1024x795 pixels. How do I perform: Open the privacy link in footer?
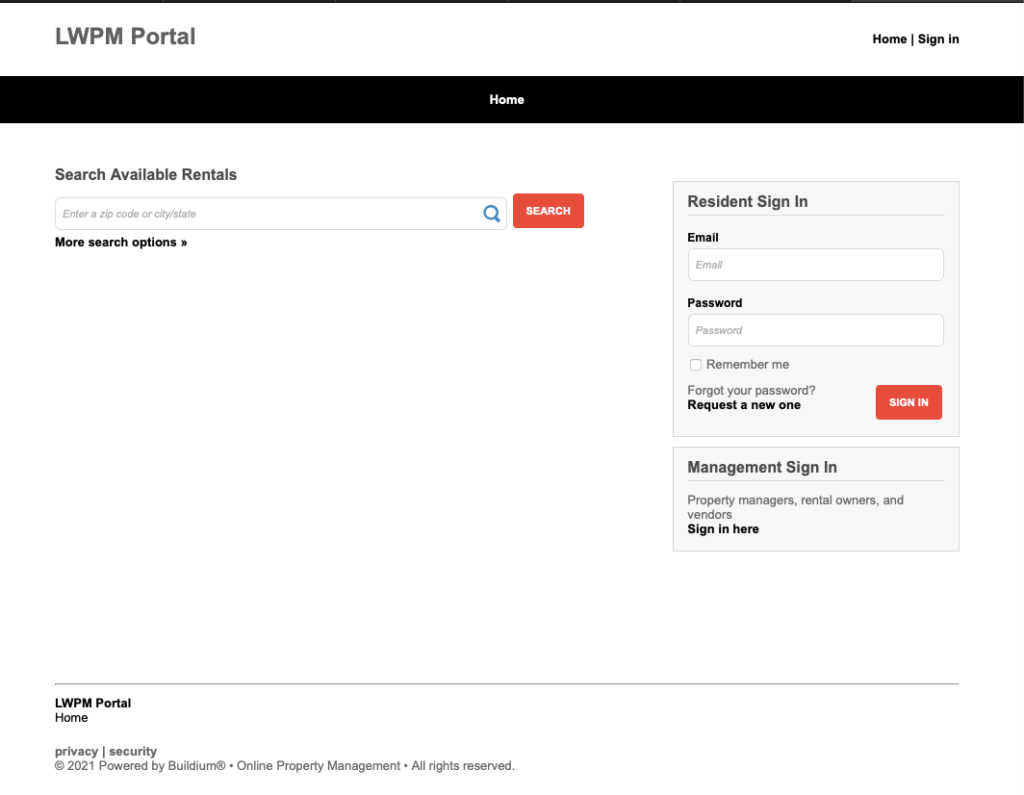76,751
